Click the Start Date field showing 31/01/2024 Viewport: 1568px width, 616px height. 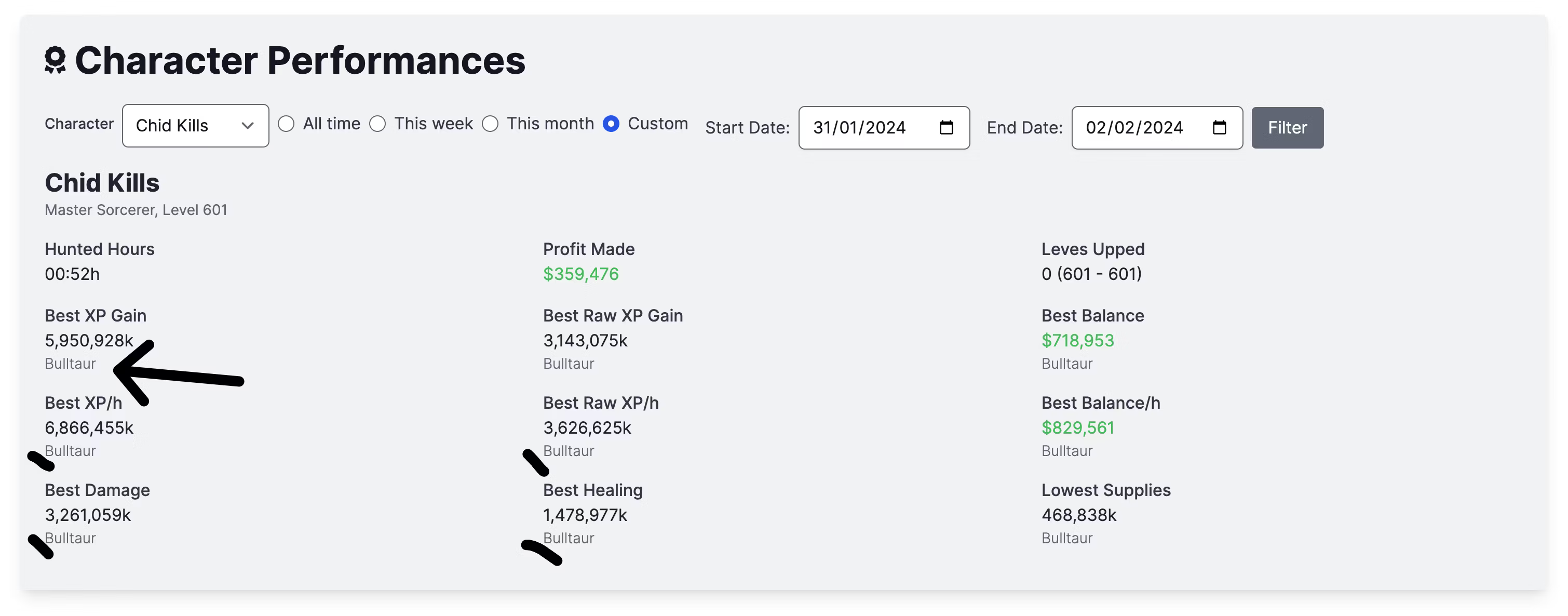(x=884, y=128)
